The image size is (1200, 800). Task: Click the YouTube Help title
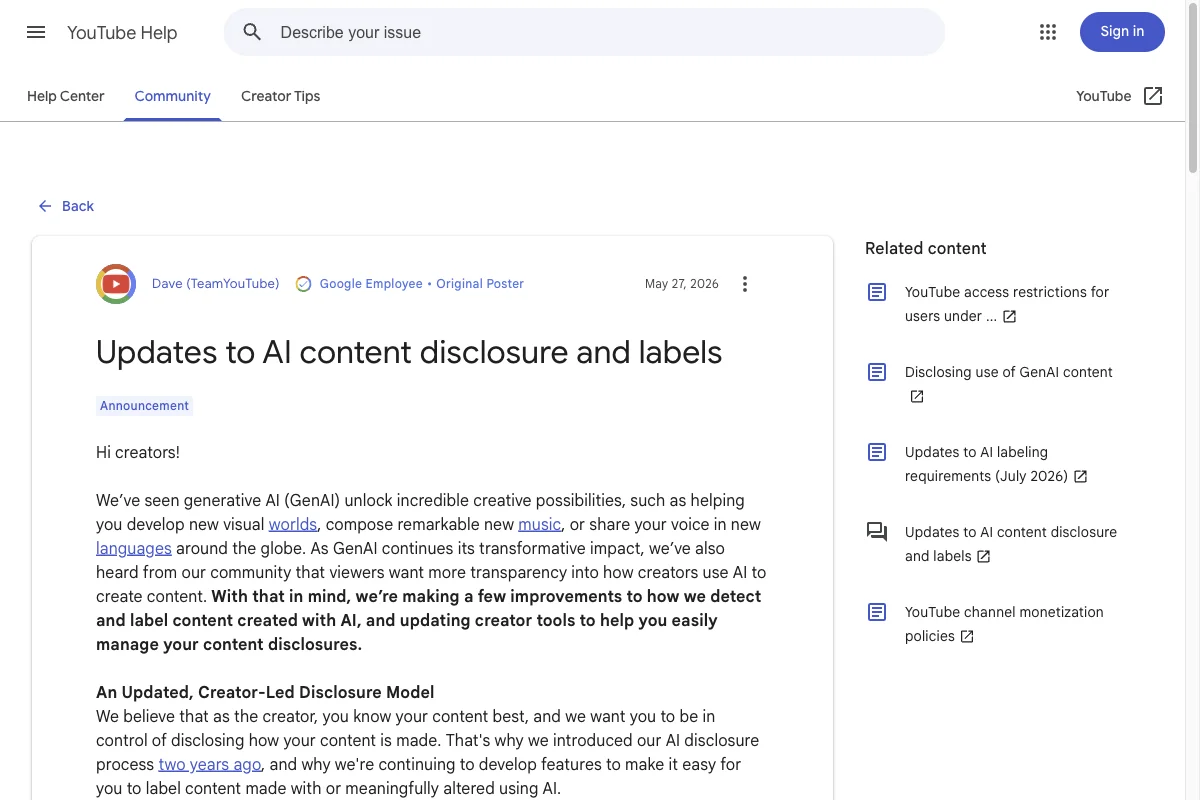(x=122, y=32)
